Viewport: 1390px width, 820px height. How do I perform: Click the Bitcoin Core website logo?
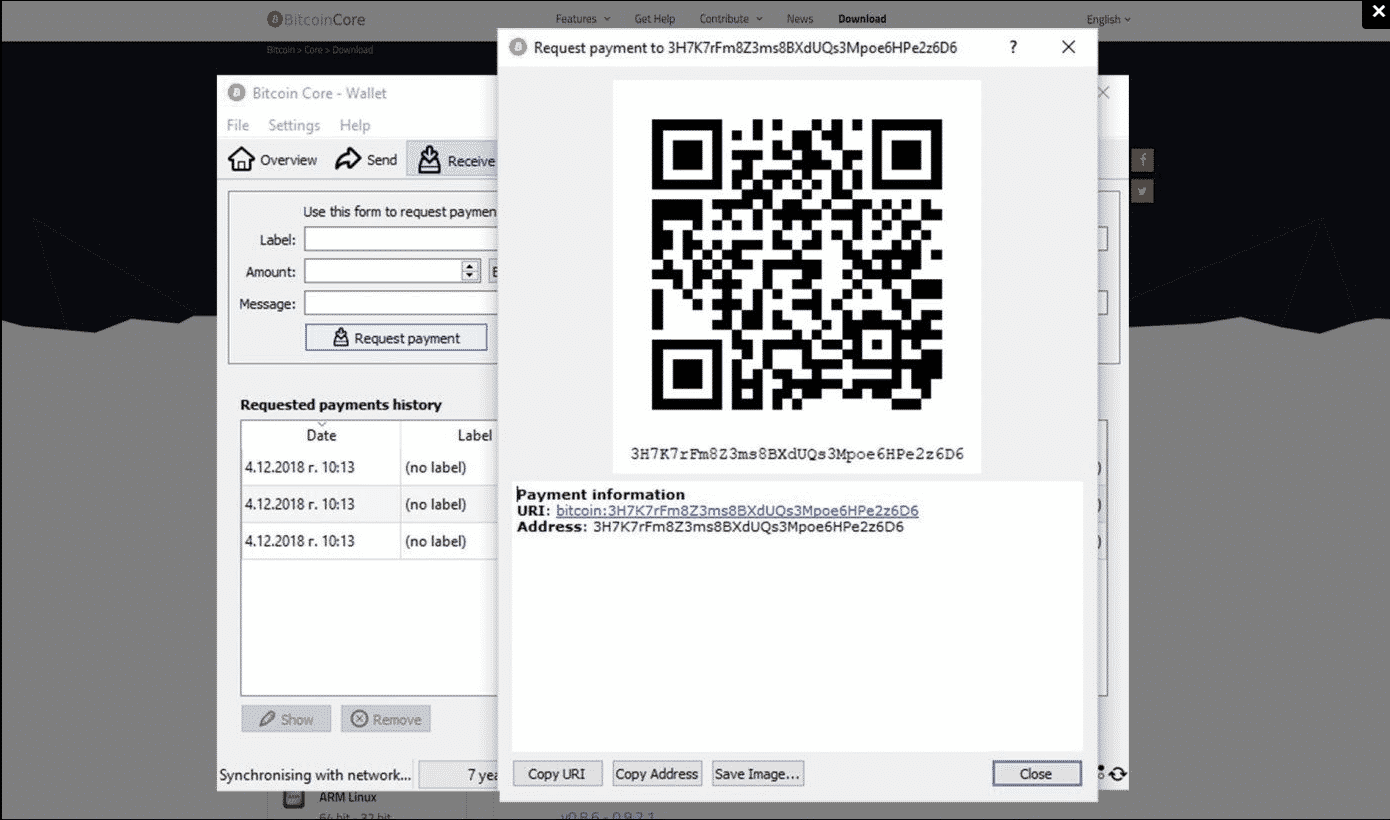point(316,19)
